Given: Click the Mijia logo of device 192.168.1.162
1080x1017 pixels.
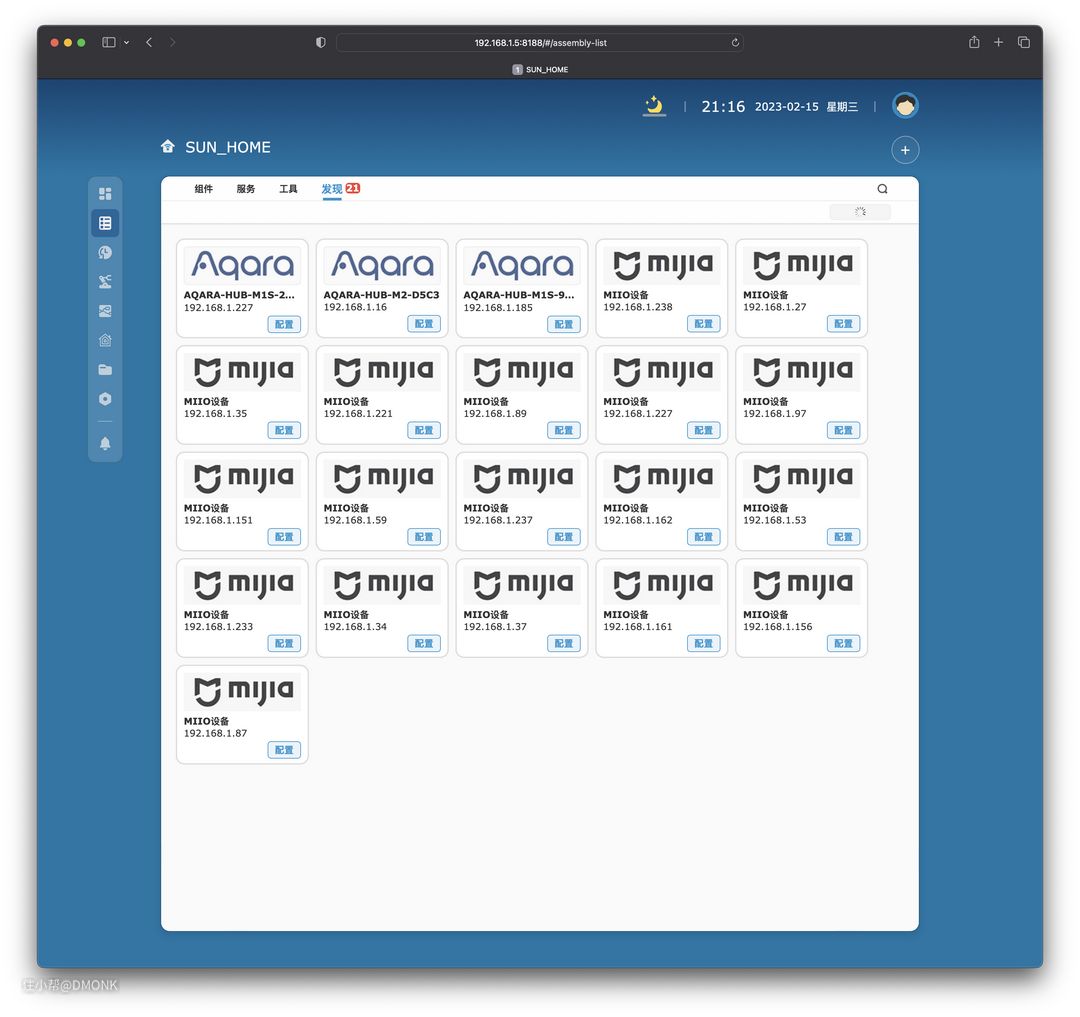Looking at the screenshot, I should [661, 477].
